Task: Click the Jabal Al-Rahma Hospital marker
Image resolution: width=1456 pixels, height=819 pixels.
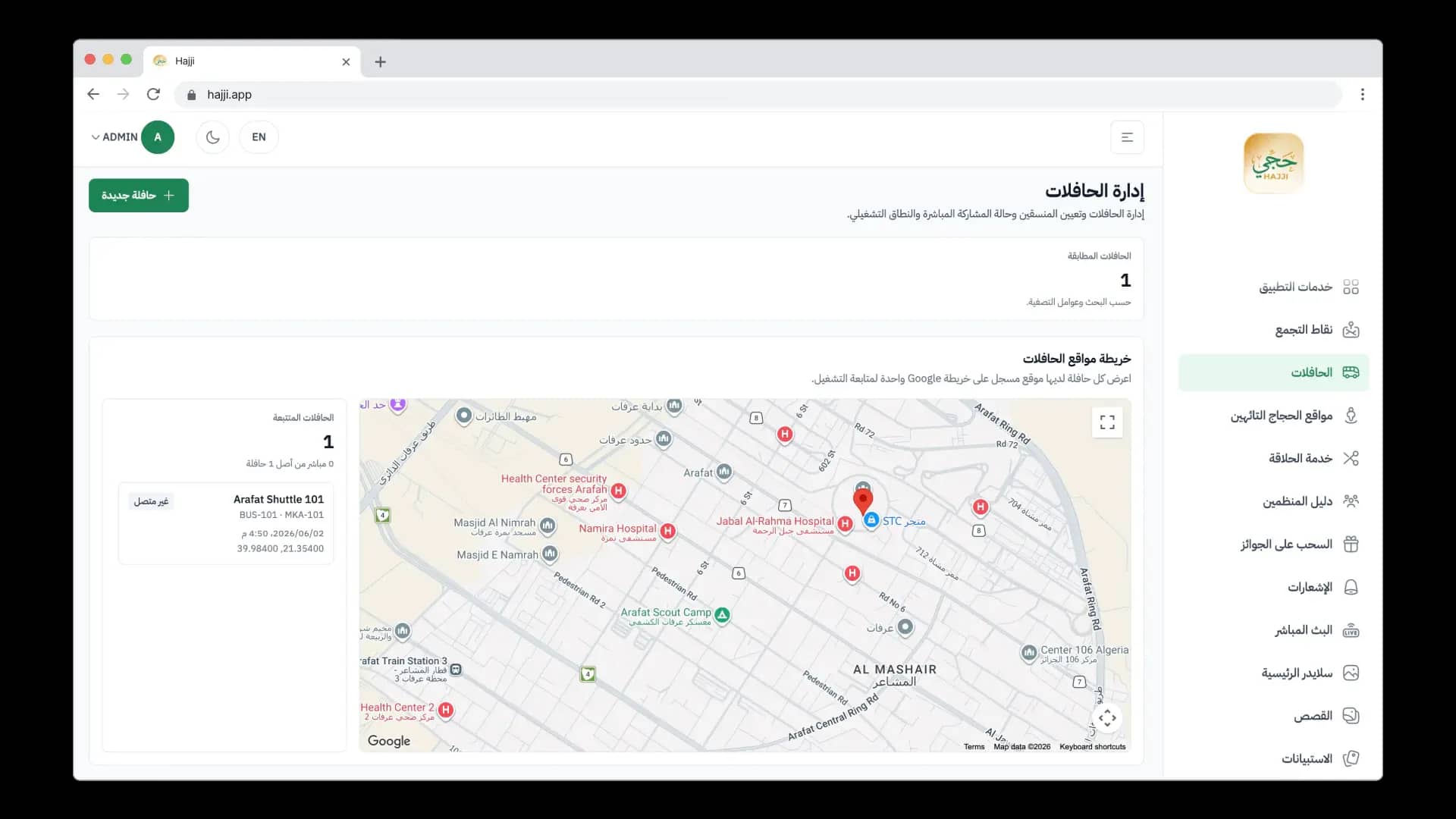Action: click(x=845, y=523)
